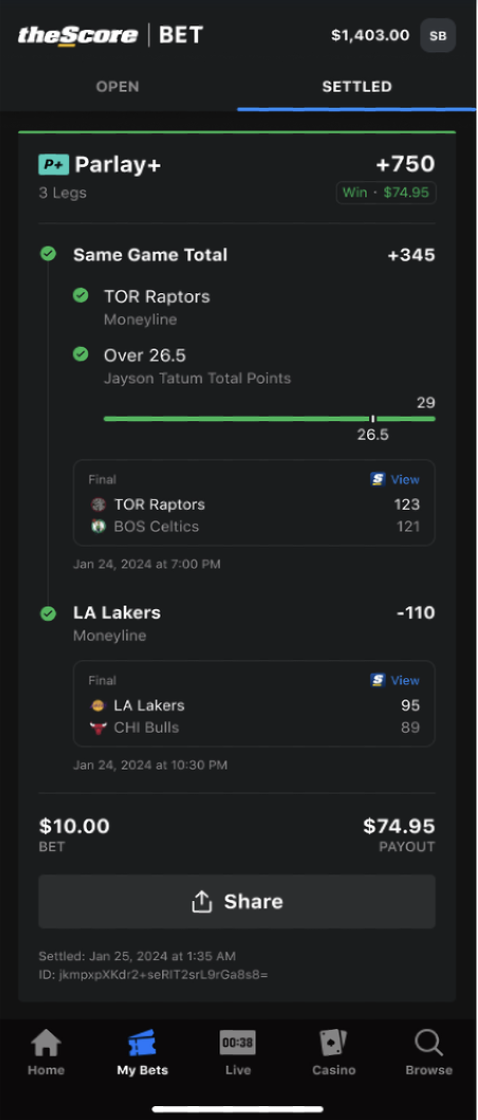View the Raptors vs Celtics game
Viewport: 478px width, 1120px height.
(x=396, y=479)
